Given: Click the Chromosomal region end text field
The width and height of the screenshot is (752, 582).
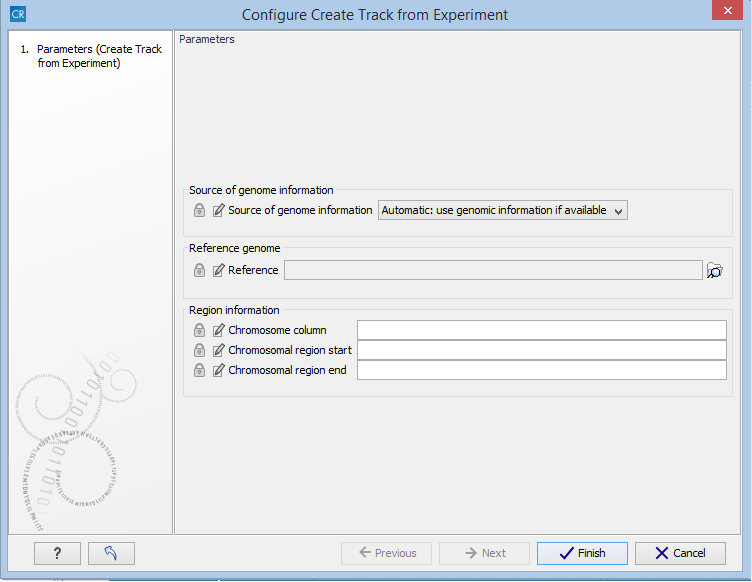Looking at the screenshot, I should (x=542, y=371).
